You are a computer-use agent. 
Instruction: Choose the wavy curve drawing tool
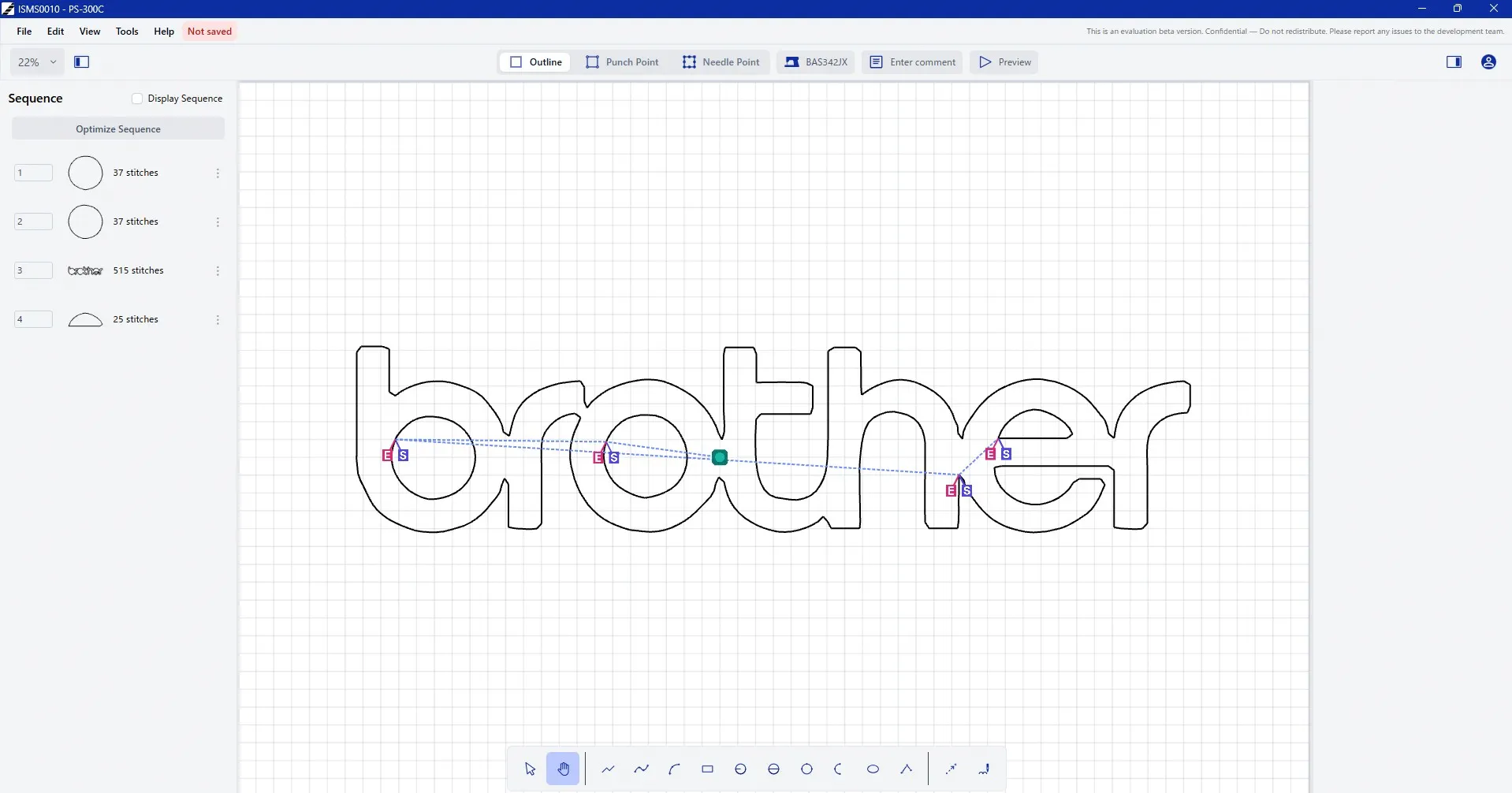pyautogui.click(x=641, y=769)
